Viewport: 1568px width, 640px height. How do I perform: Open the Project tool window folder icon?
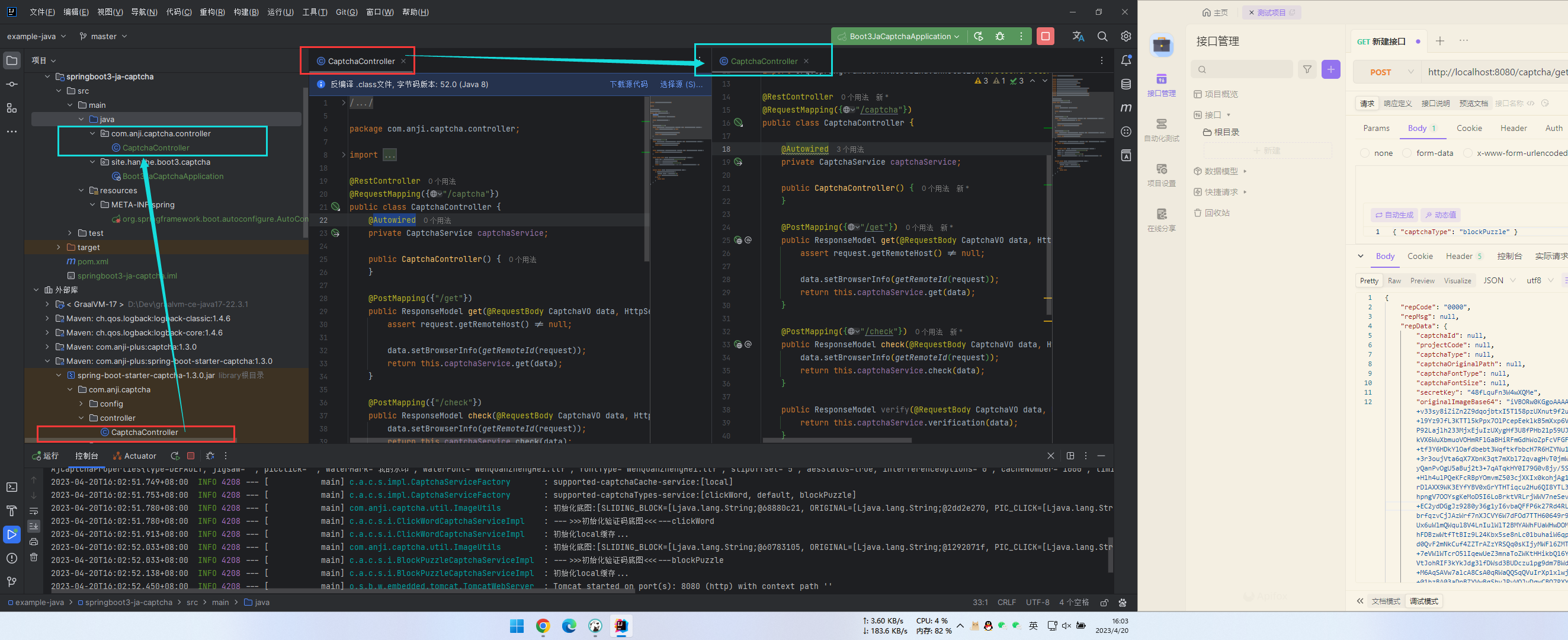pos(12,60)
